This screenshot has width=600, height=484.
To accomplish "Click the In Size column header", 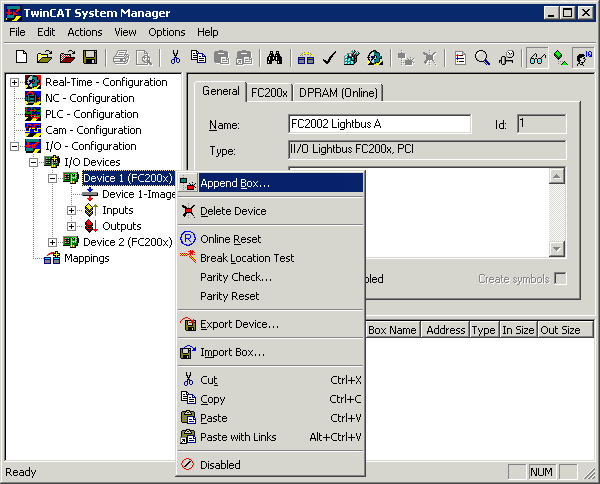I will pyautogui.click(x=518, y=330).
